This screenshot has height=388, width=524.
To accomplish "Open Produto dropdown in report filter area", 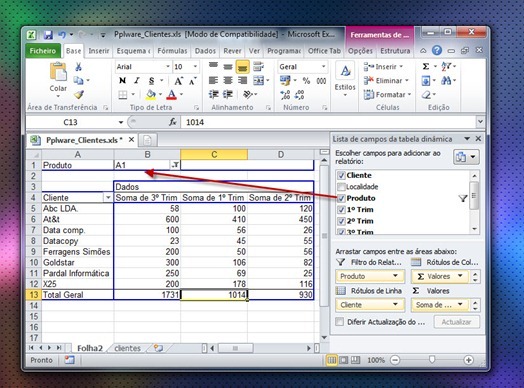I will (x=395, y=276).
